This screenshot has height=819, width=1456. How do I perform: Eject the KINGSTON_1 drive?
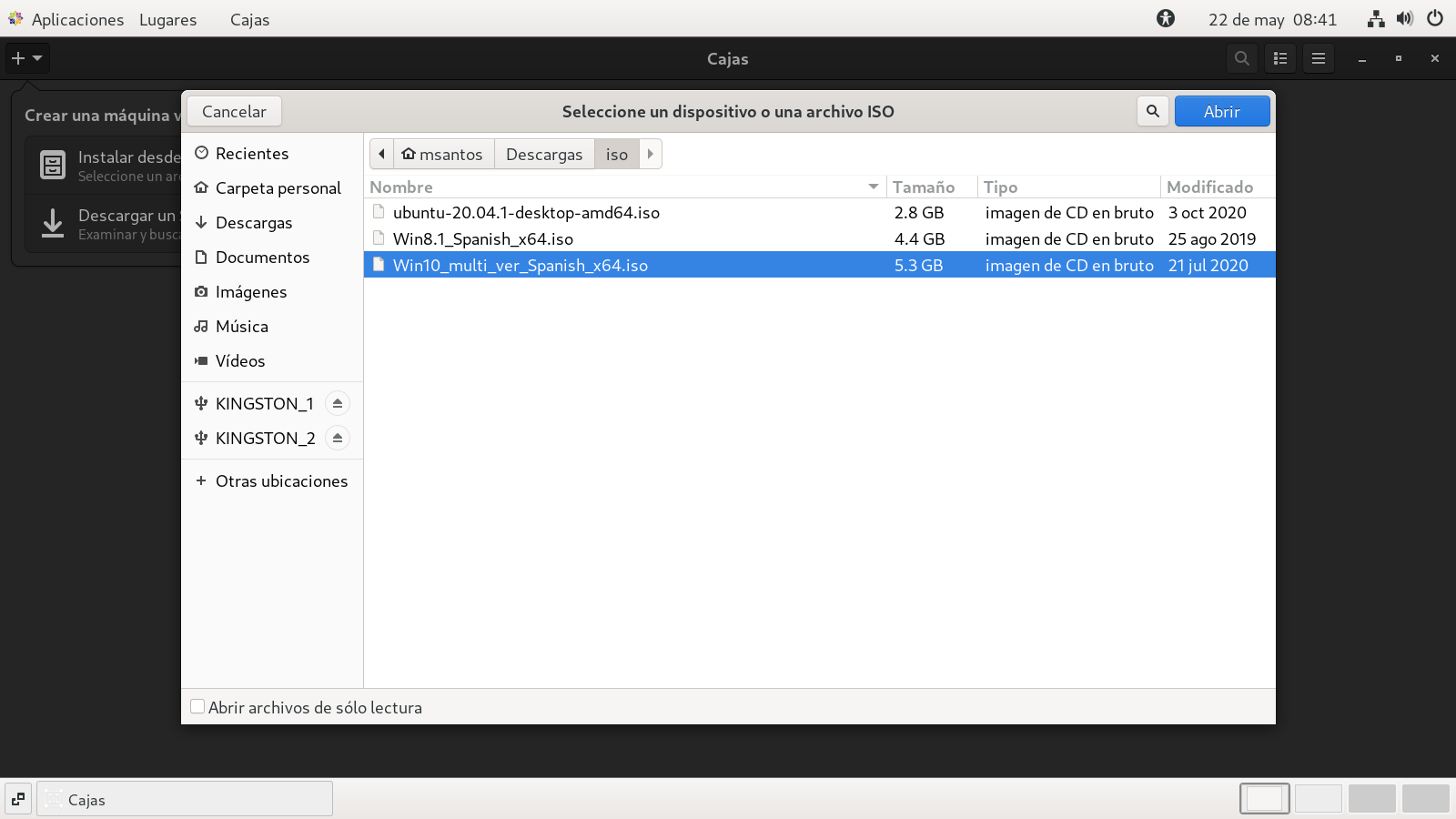pyautogui.click(x=337, y=403)
